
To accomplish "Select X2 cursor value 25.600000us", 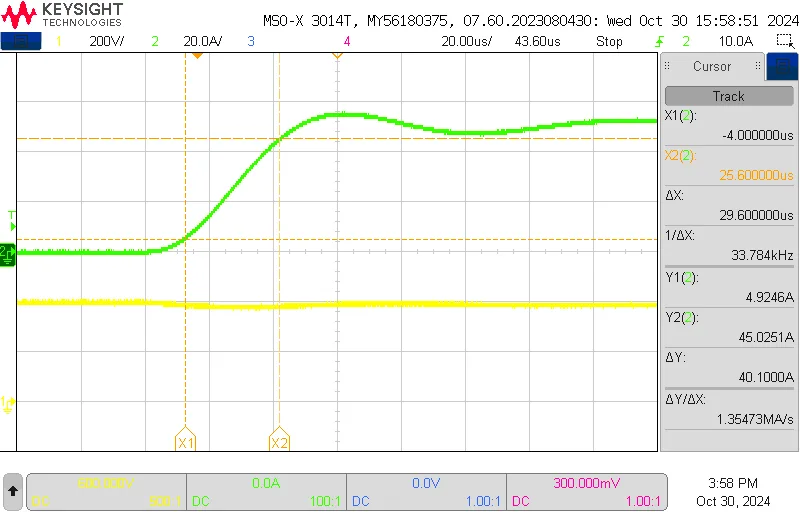I will pyautogui.click(x=756, y=175).
